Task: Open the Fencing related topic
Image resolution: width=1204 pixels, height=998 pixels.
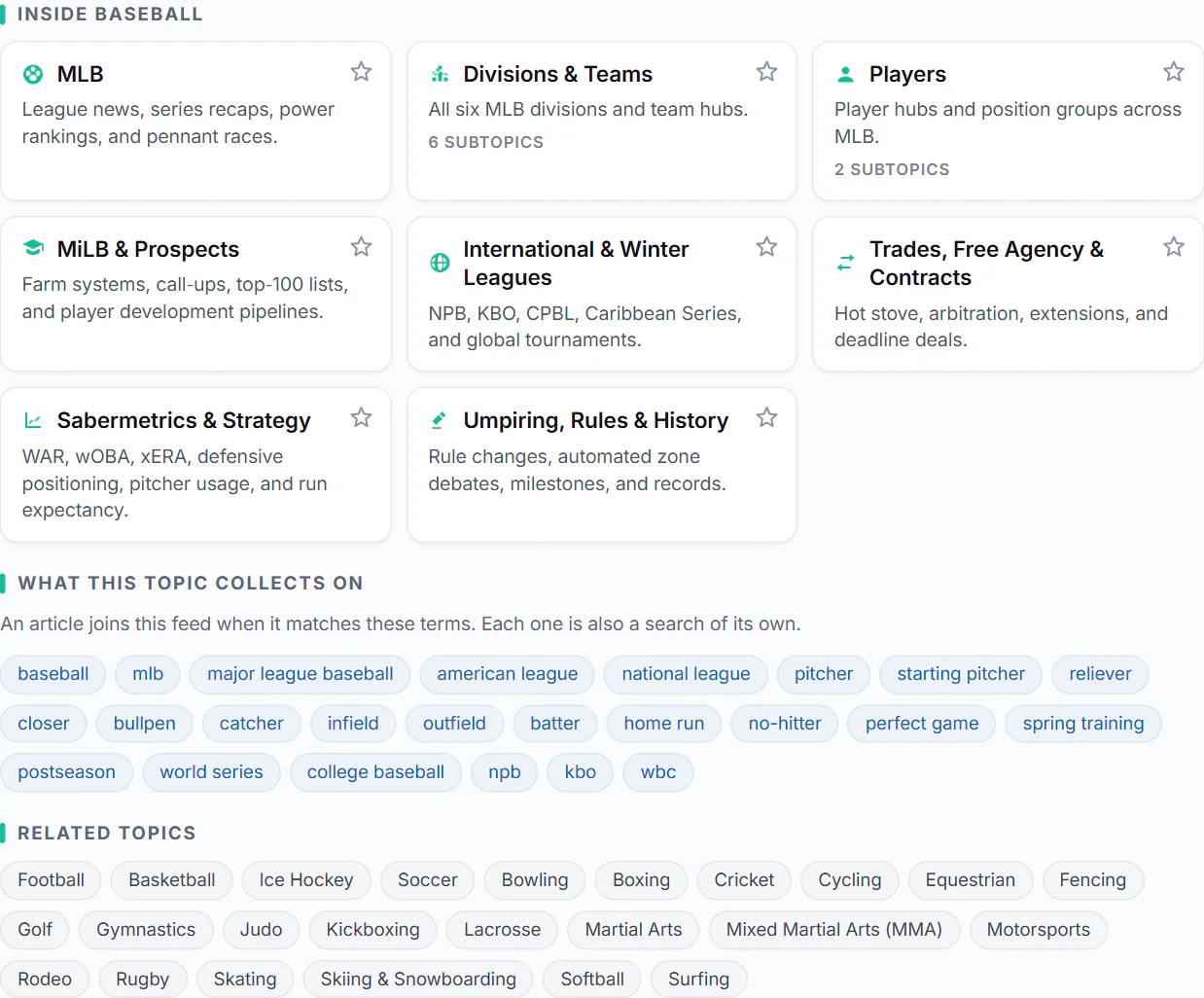Action: click(x=1093, y=880)
